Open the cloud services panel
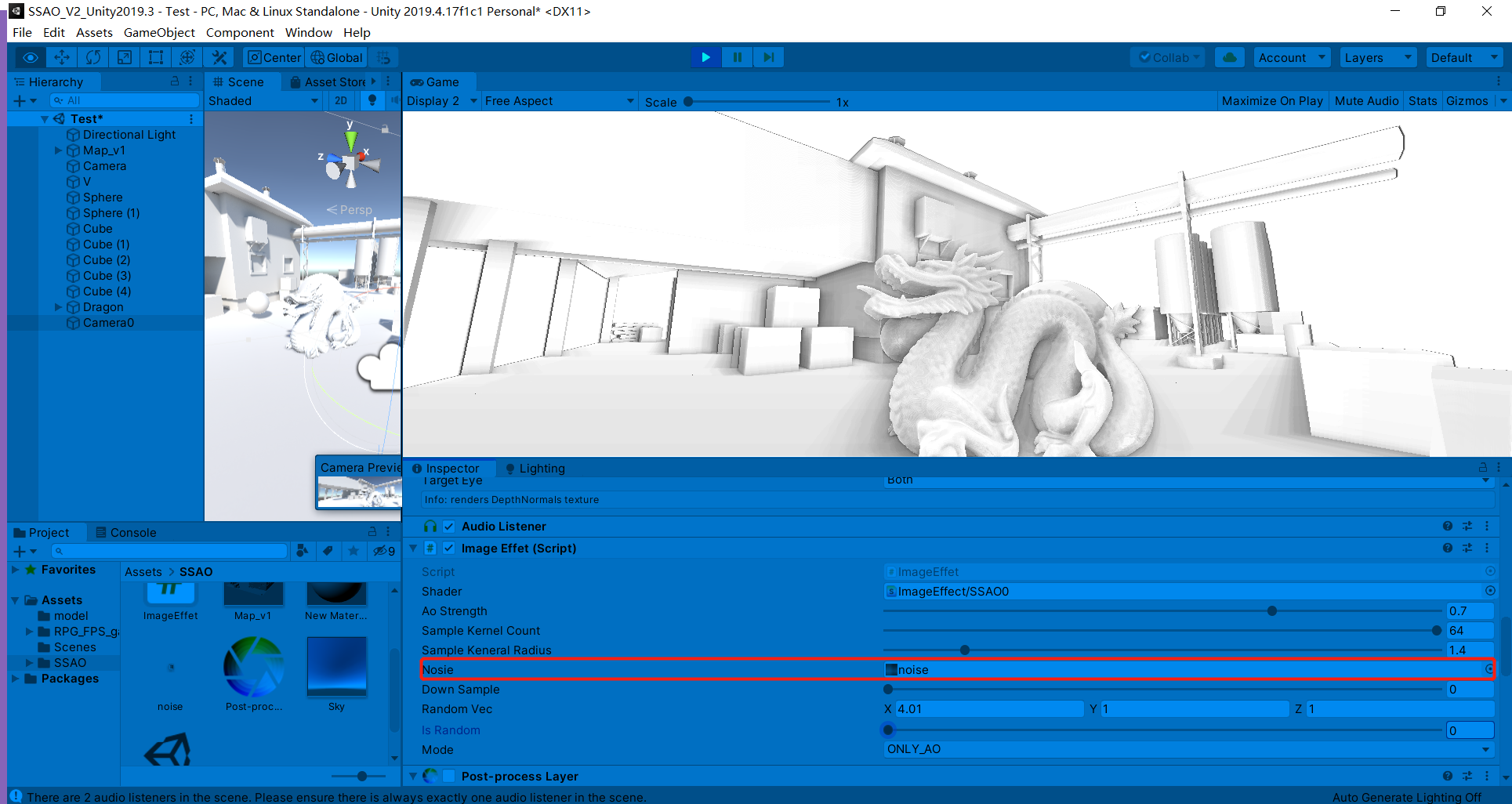 [x=1230, y=57]
